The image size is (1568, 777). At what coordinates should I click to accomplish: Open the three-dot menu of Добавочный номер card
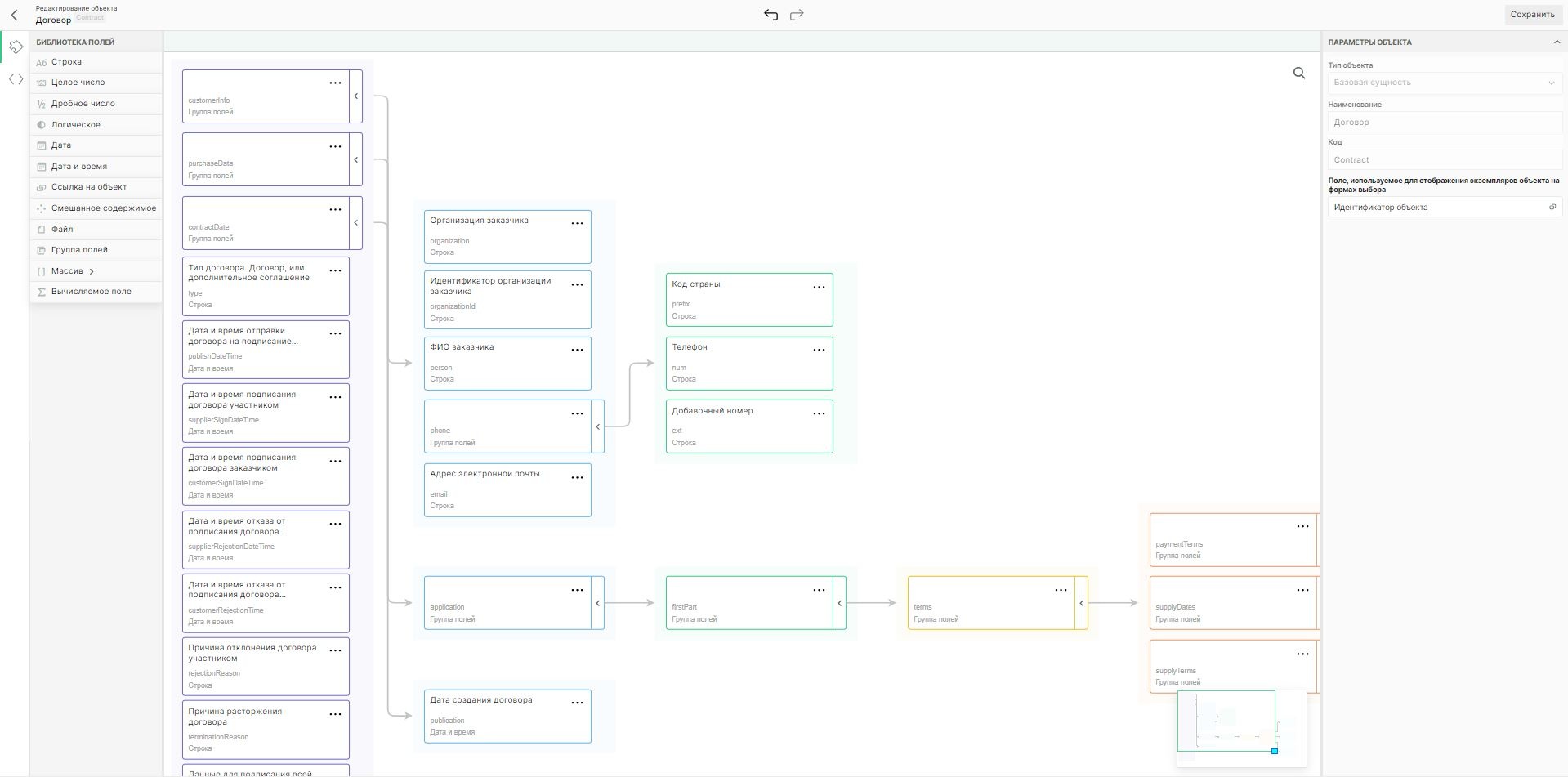[819, 414]
